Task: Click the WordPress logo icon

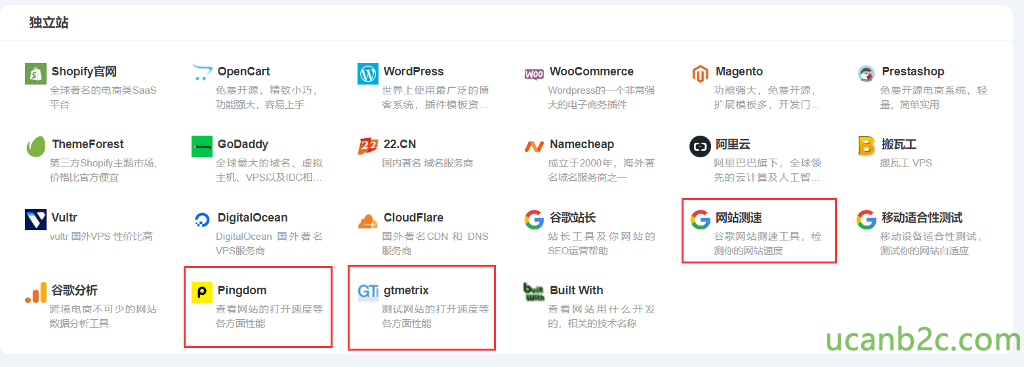Action: tap(368, 74)
